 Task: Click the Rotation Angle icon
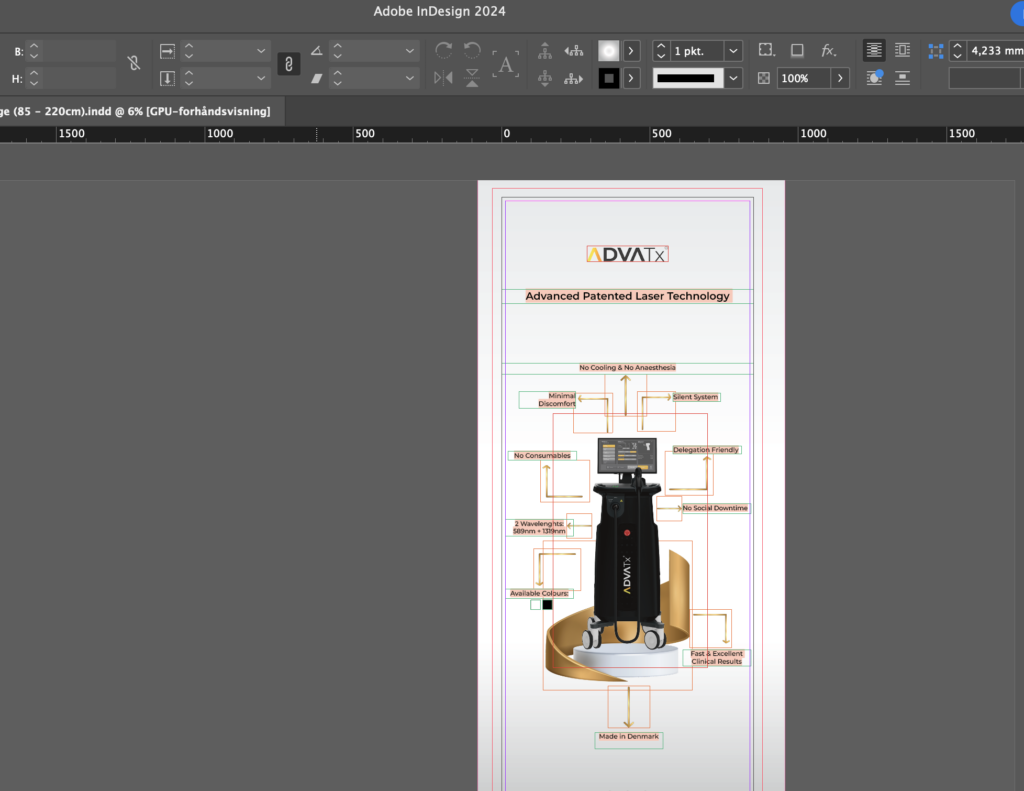coord(316,50)
